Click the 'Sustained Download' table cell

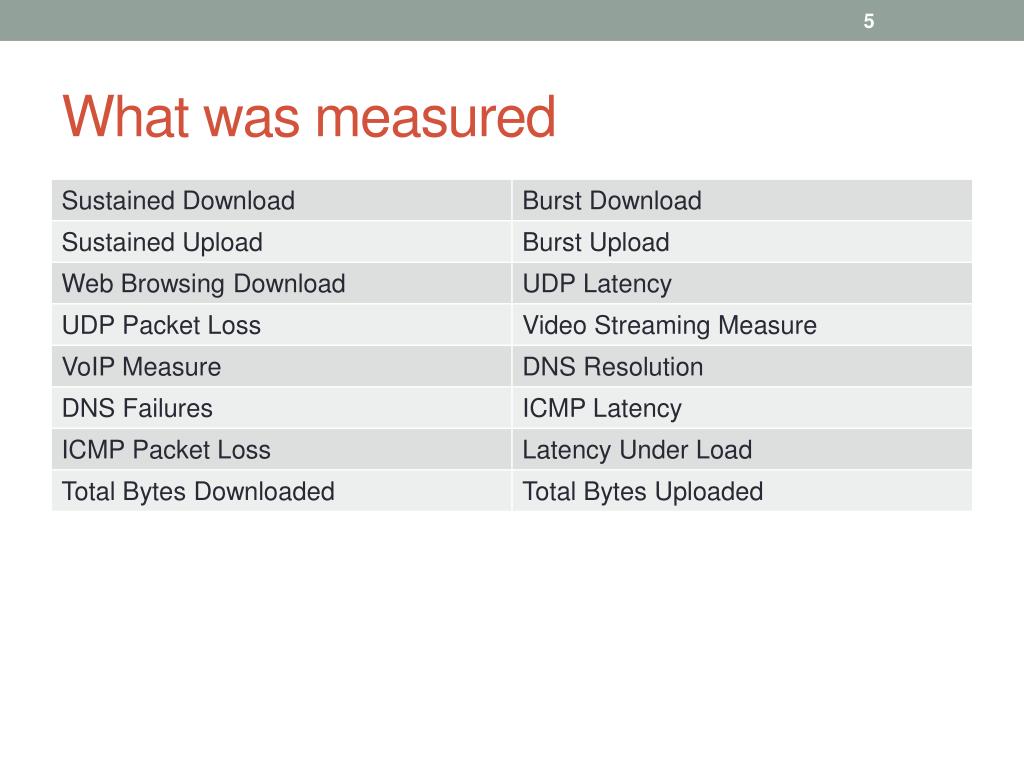pos(281,200)
